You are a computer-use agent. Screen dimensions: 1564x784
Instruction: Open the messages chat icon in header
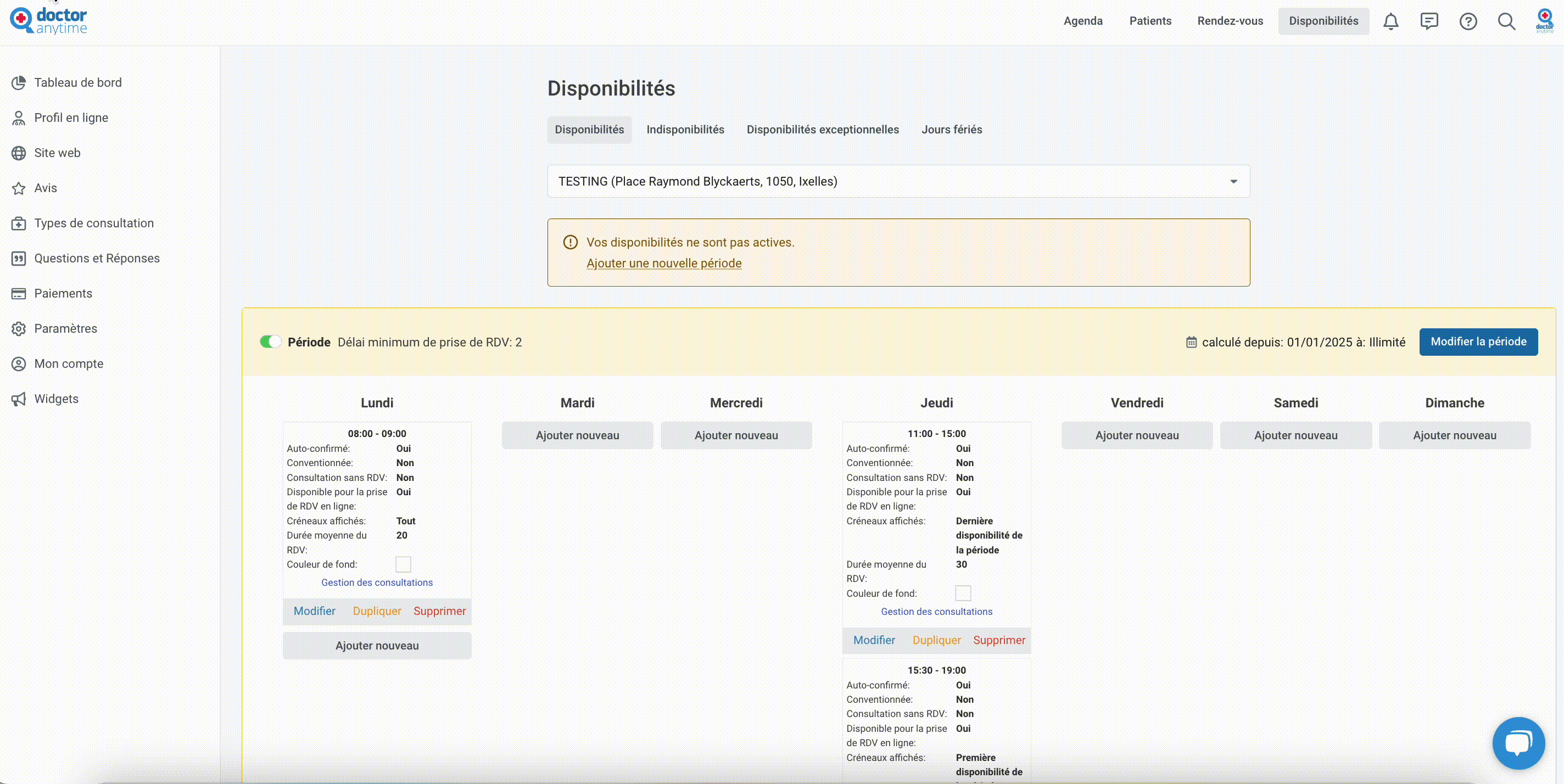[1429, 21]
